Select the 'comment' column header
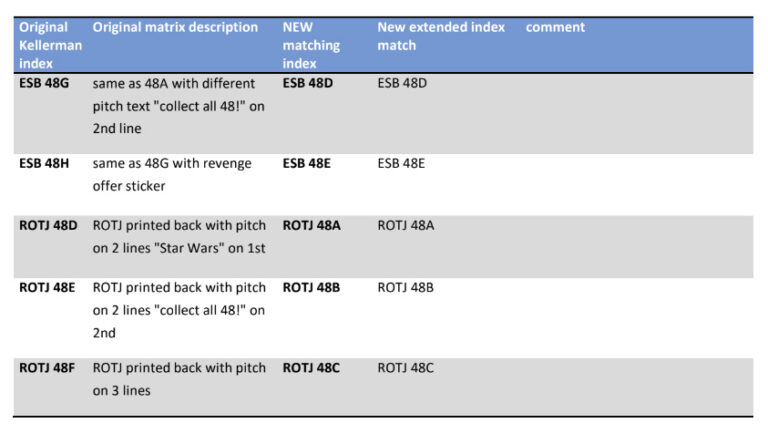 point(555,27)
